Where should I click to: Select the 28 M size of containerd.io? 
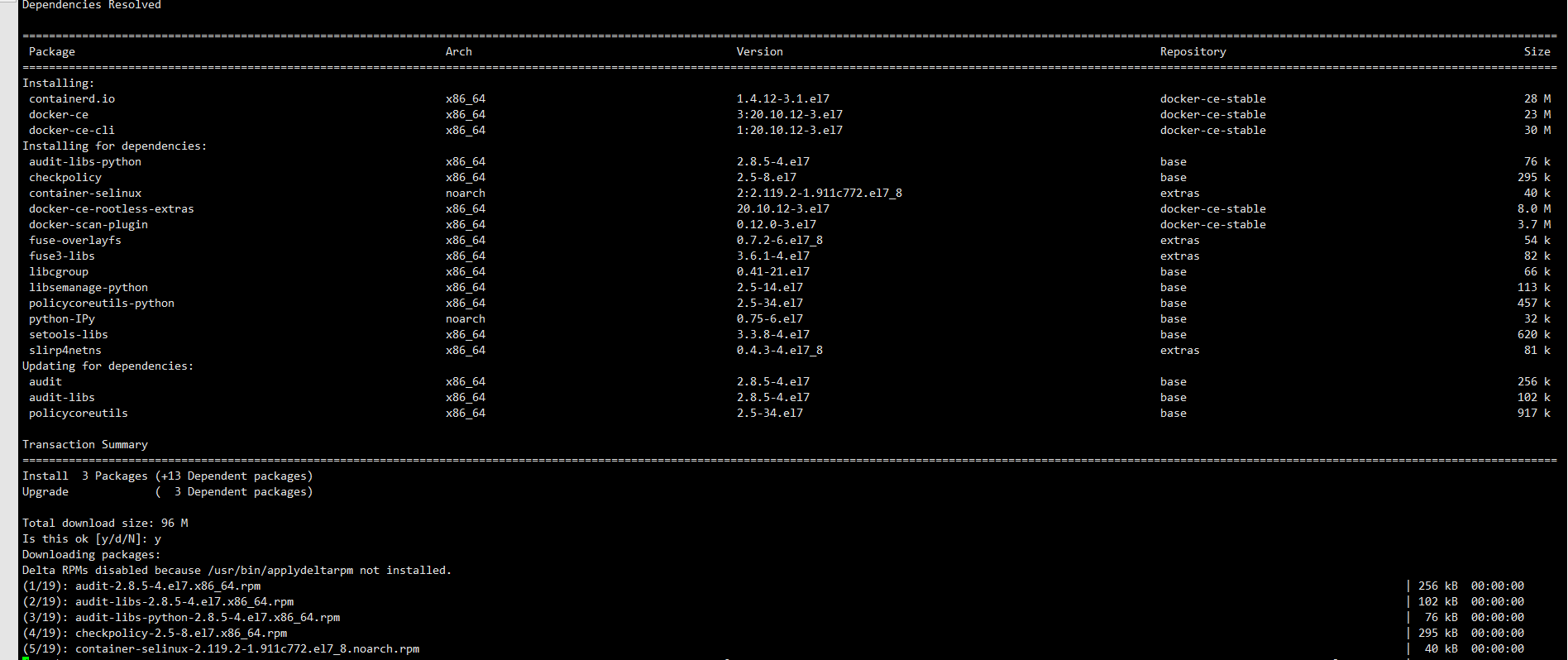click(x=1537, y=98)
